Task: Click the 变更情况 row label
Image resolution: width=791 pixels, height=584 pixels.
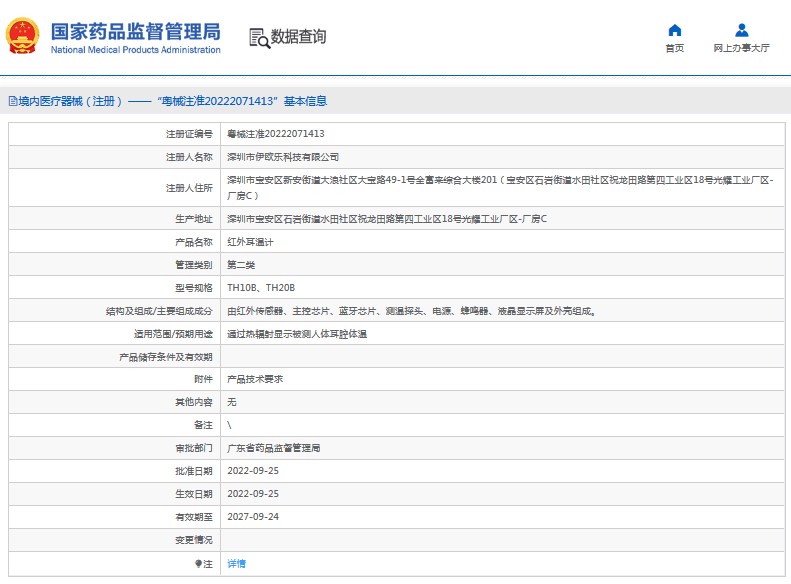Action: (194, 540)
